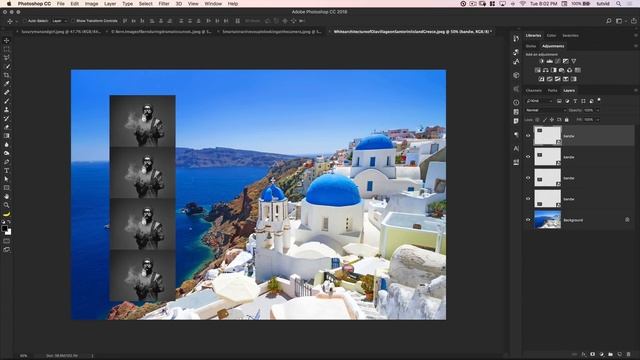This screenshot has width=640, height=360.
Task: Click the foreground color swatch
Action: [4, 228]
